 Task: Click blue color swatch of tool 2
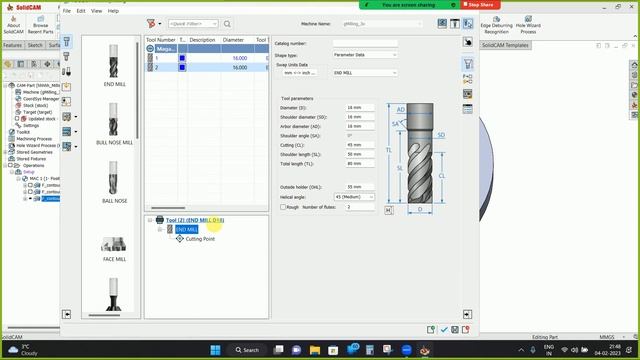pyautogui.click(x=182, y=67)
